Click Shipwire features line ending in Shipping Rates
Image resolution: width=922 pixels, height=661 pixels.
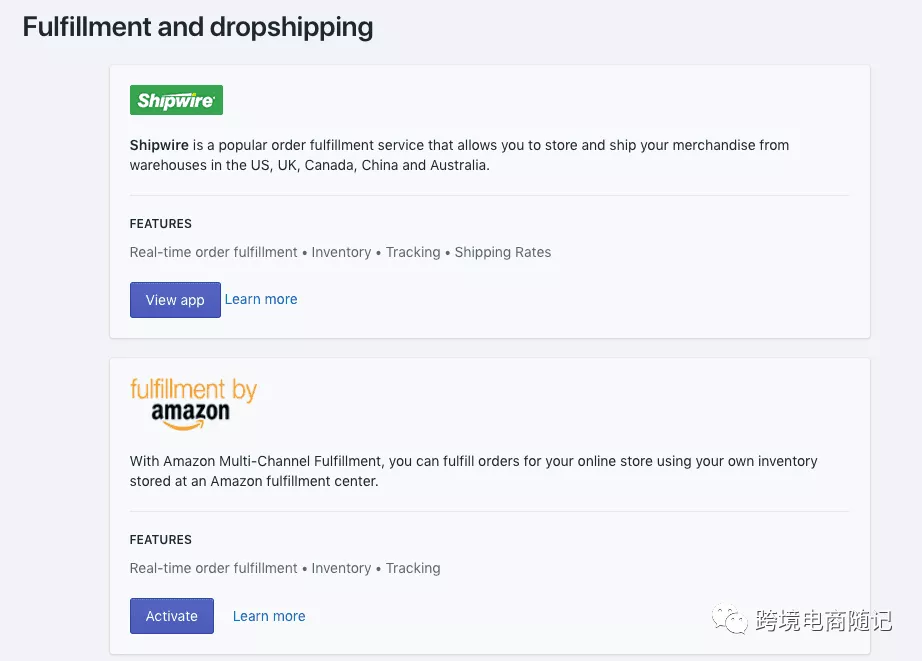340,252
